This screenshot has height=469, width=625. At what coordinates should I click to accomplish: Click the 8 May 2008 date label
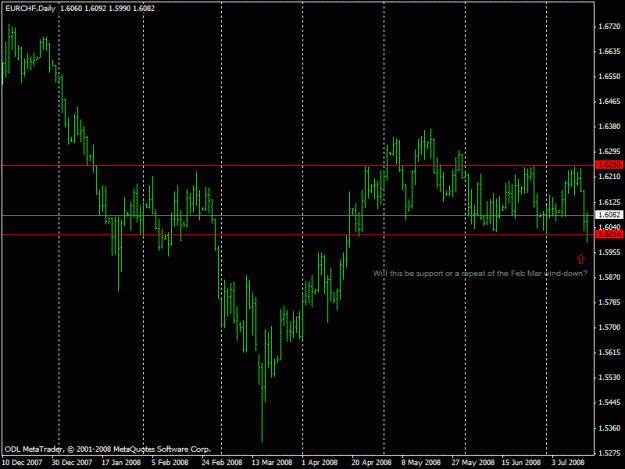[x=421, y=462]
